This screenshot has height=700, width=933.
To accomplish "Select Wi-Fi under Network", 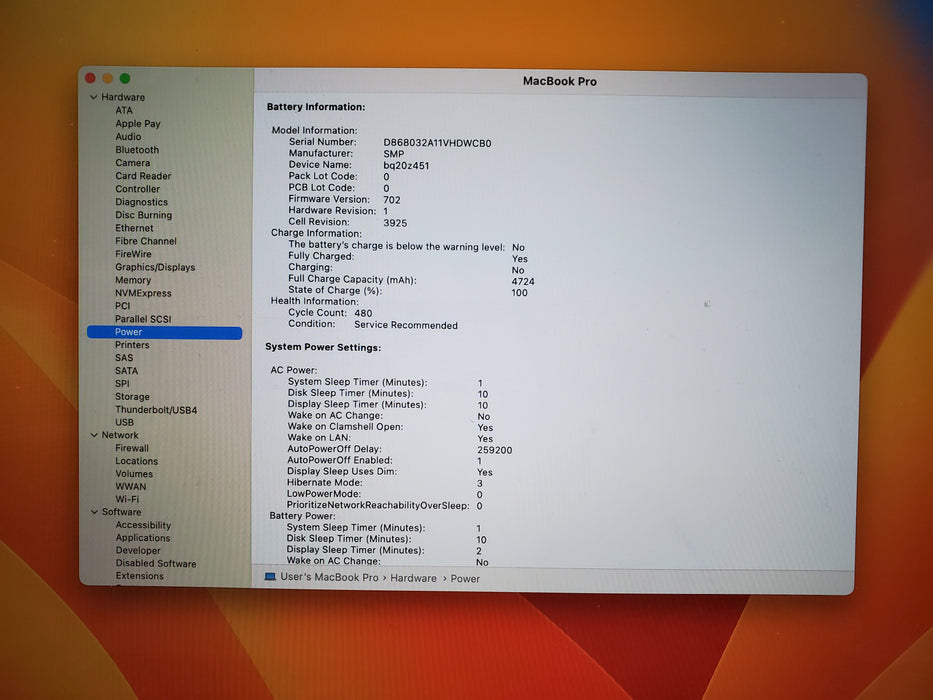I will click(127, 499).
